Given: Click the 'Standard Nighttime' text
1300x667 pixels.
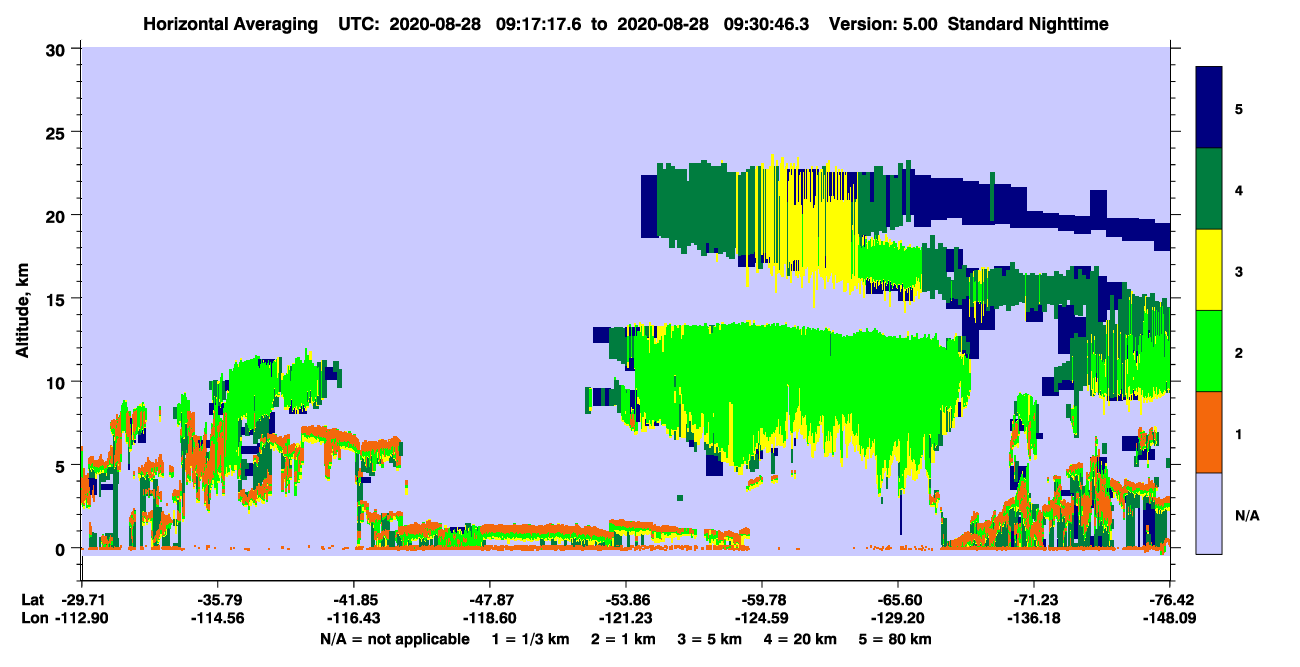Looking at the screenshot, I should point(1027,23).
